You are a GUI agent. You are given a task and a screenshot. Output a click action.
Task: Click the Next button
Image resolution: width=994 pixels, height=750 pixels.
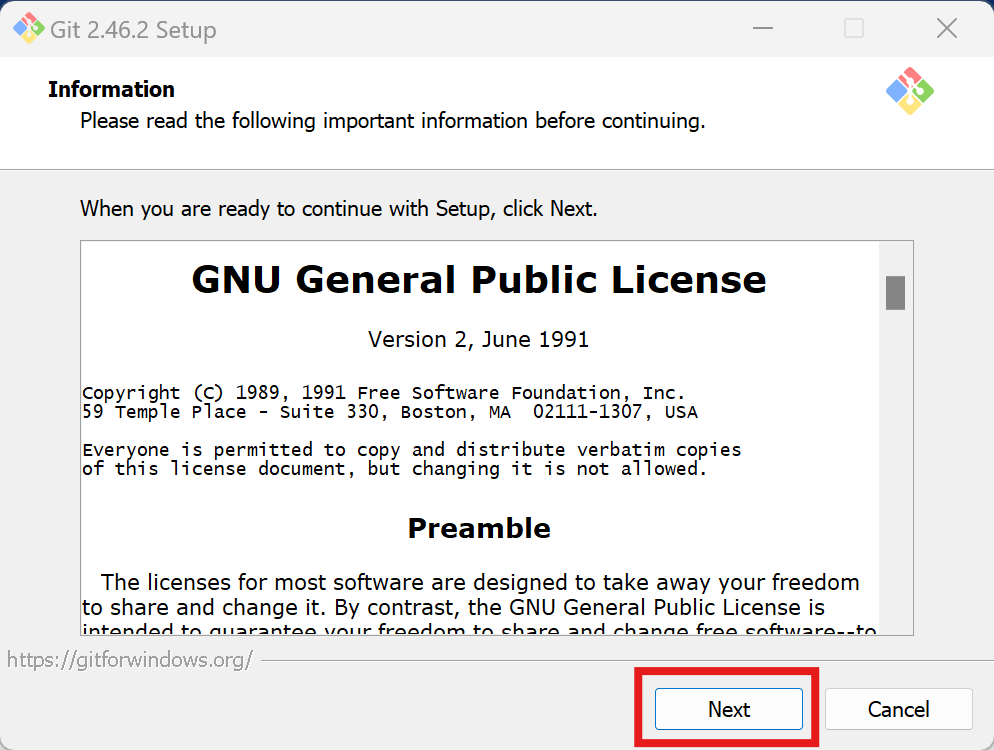tap(728, 709)
